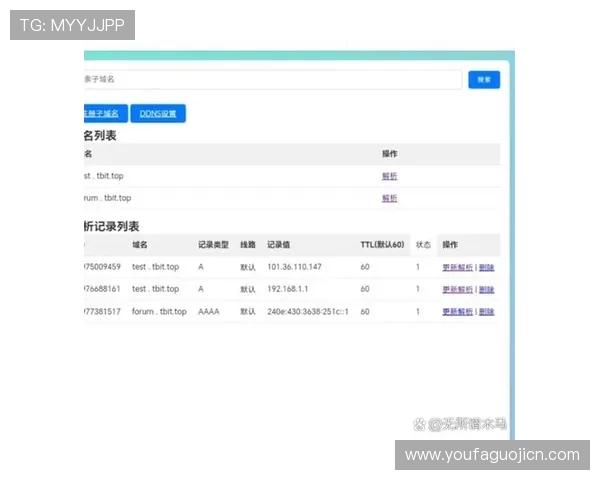Select record ID ending 75009459

(x=102, y=267)
